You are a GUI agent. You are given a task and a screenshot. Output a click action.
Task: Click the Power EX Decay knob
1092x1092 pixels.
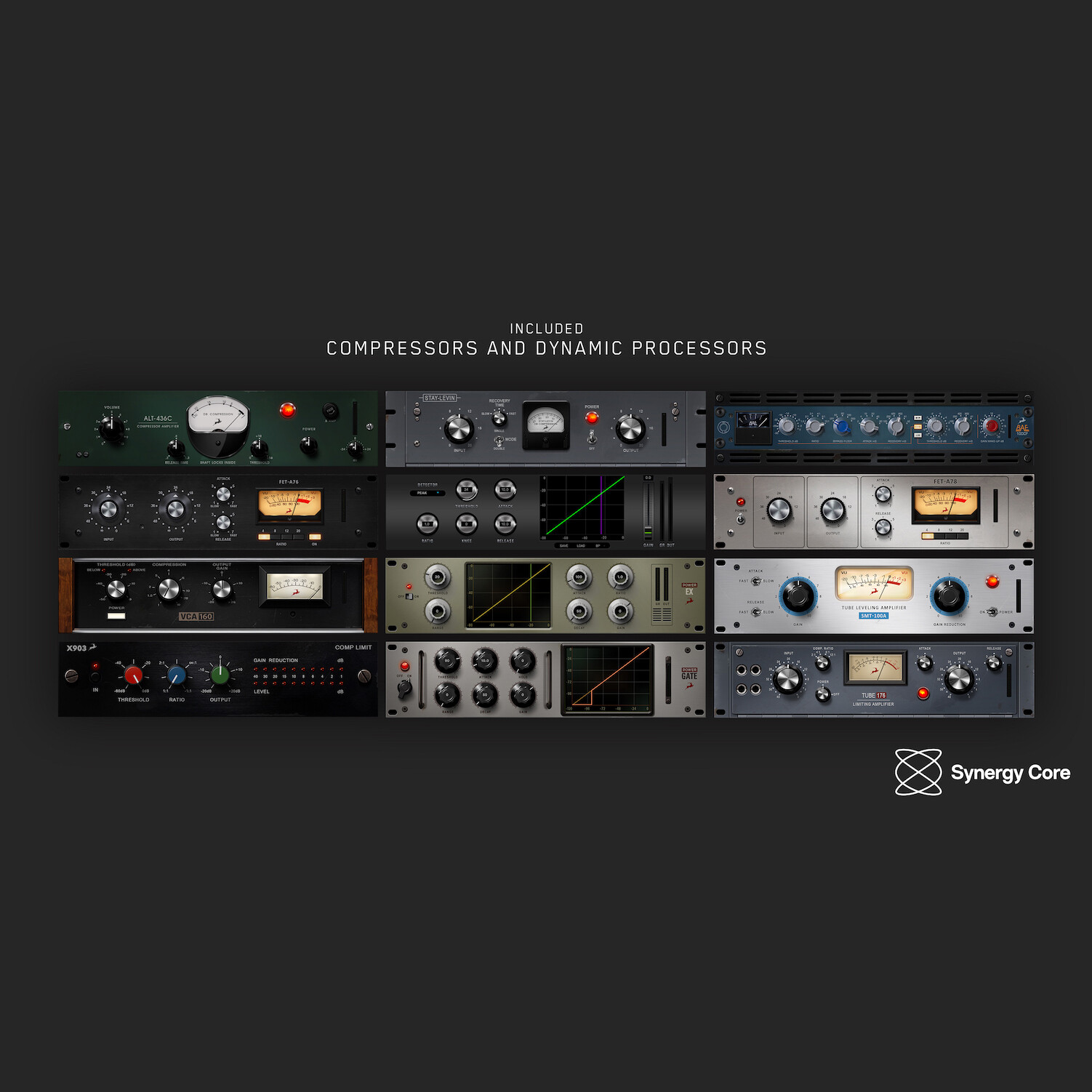coord(579,611)
